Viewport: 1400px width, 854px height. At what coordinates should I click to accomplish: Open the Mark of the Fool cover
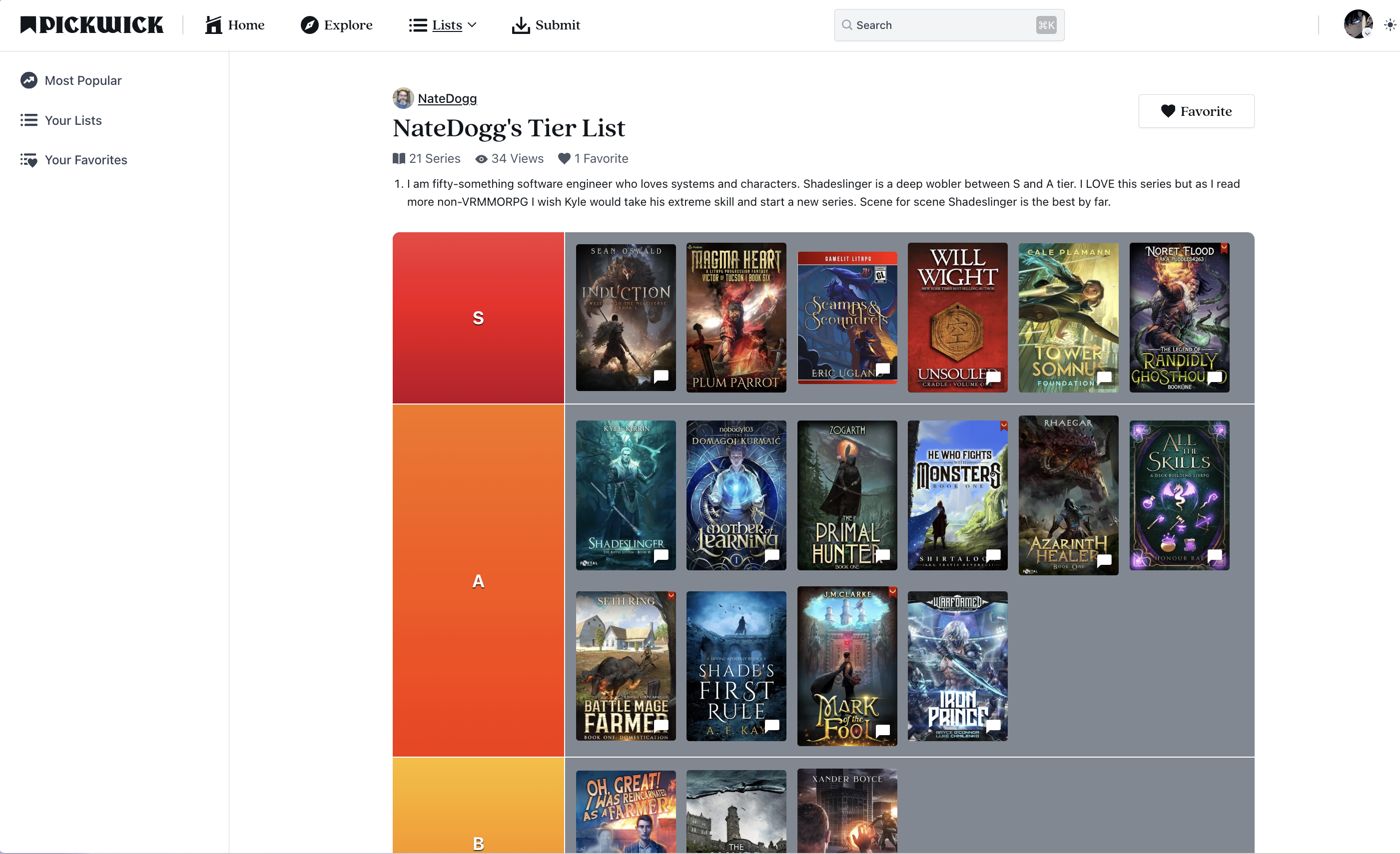[x=847, y=666]
